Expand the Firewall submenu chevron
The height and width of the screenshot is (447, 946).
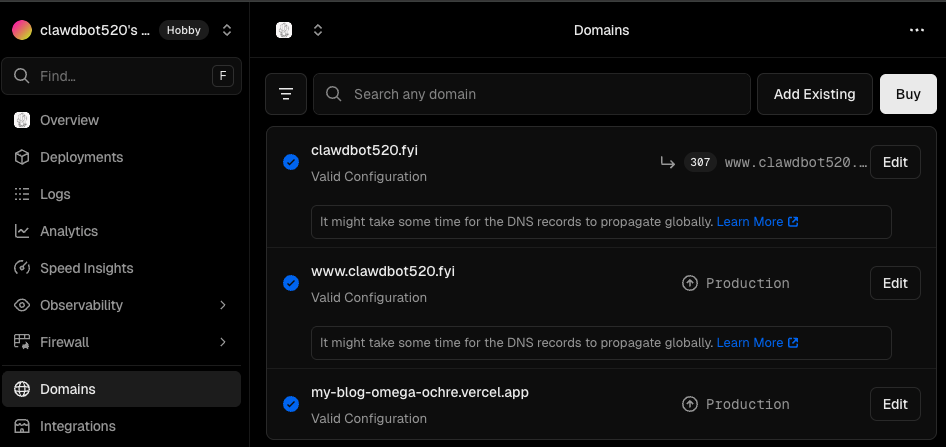pyautogui.click(x=223, y=342)
